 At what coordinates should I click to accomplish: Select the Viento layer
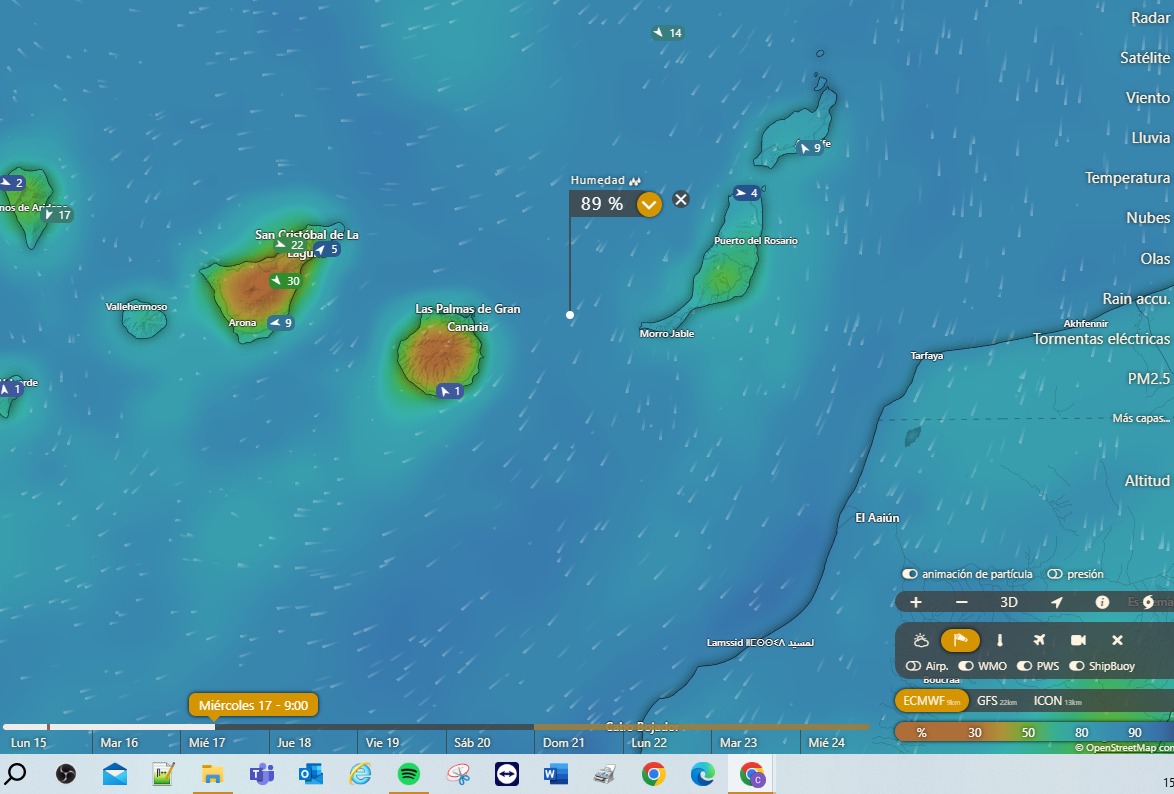click(x=1148, y=97)
